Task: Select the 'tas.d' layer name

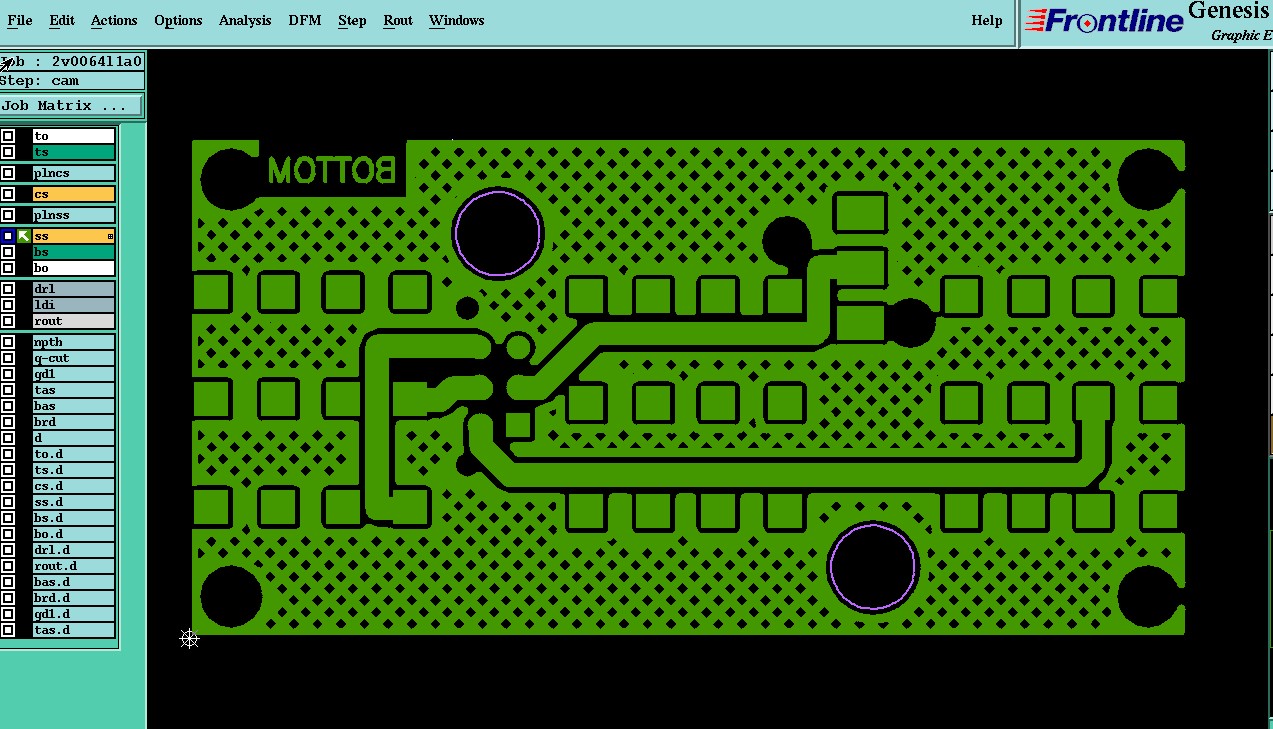Action: [74, 630]
